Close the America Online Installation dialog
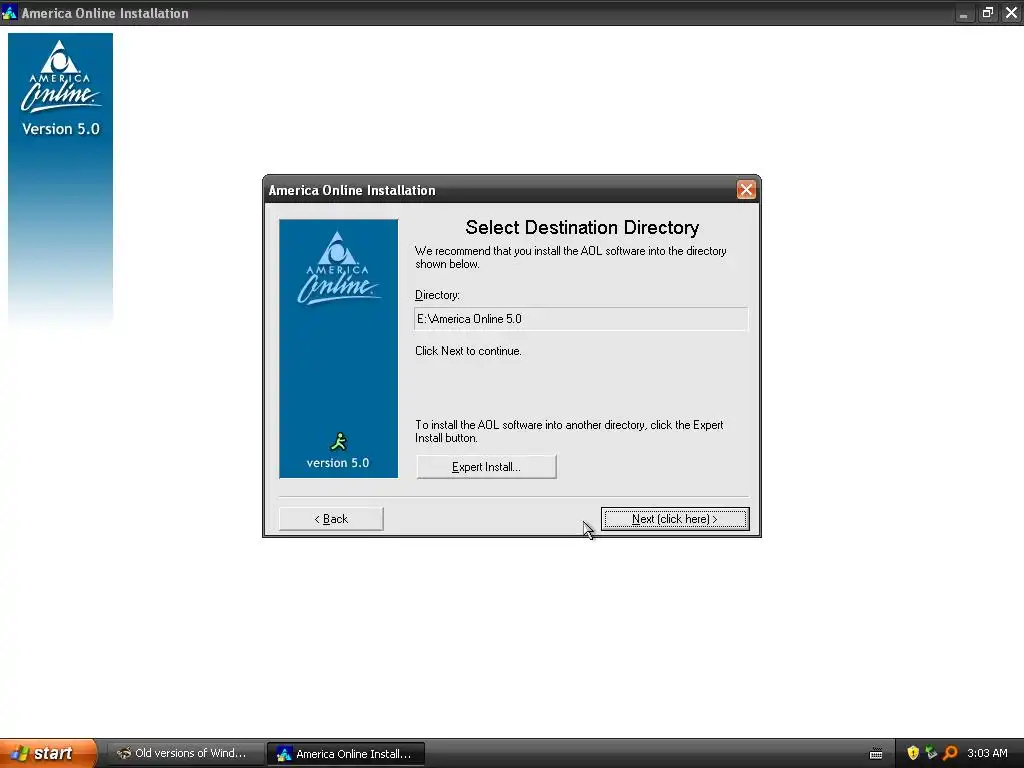This screenshot has width=1024, height=768. coord(746,189)
